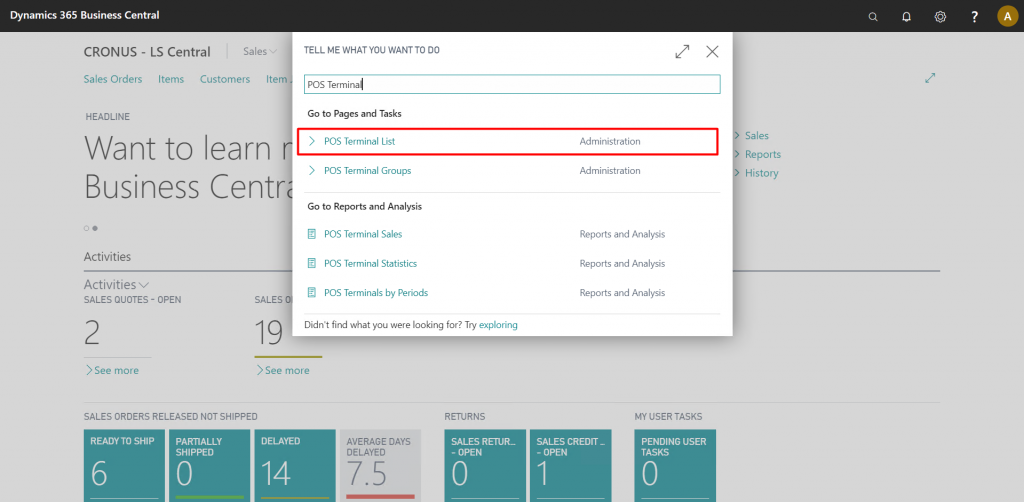This screenshot has width=1024, height=502.
Task: Select second headline pagination dot
Action: (x=95, y=228)
